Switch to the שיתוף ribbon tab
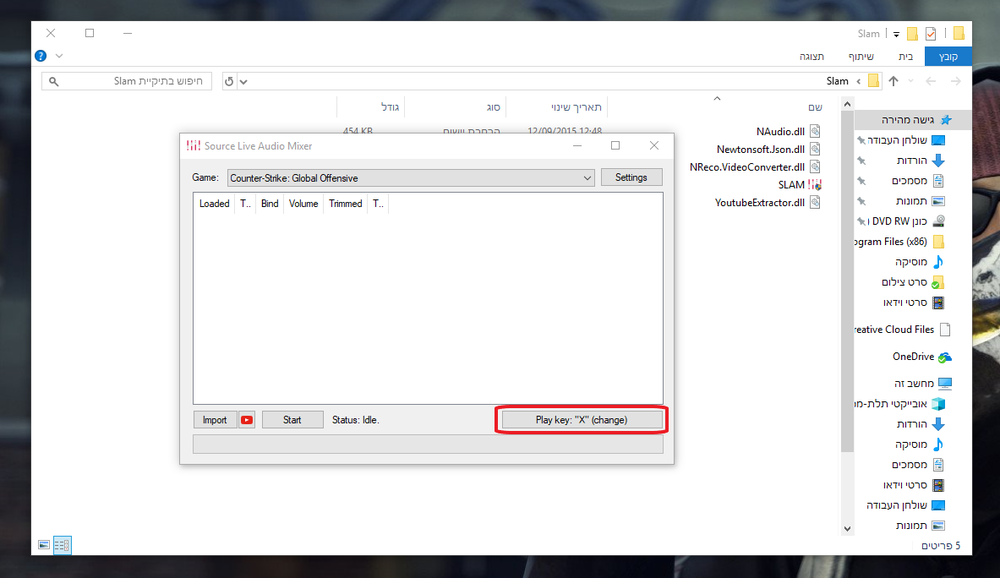The height and width of the screenshot is (578, 1000). [x=861, y=56]
